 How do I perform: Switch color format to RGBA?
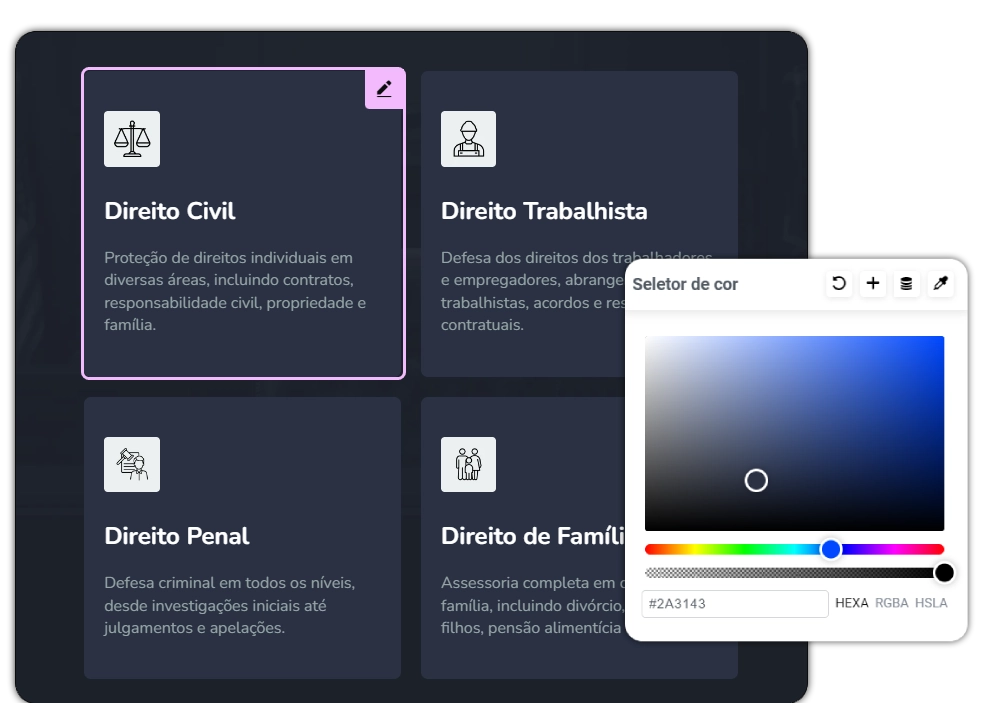(892, 603)
